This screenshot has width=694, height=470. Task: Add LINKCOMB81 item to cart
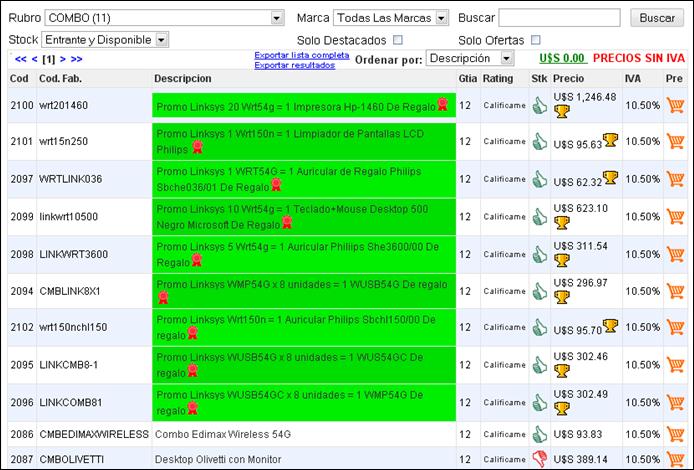click(x=675, y=402)
